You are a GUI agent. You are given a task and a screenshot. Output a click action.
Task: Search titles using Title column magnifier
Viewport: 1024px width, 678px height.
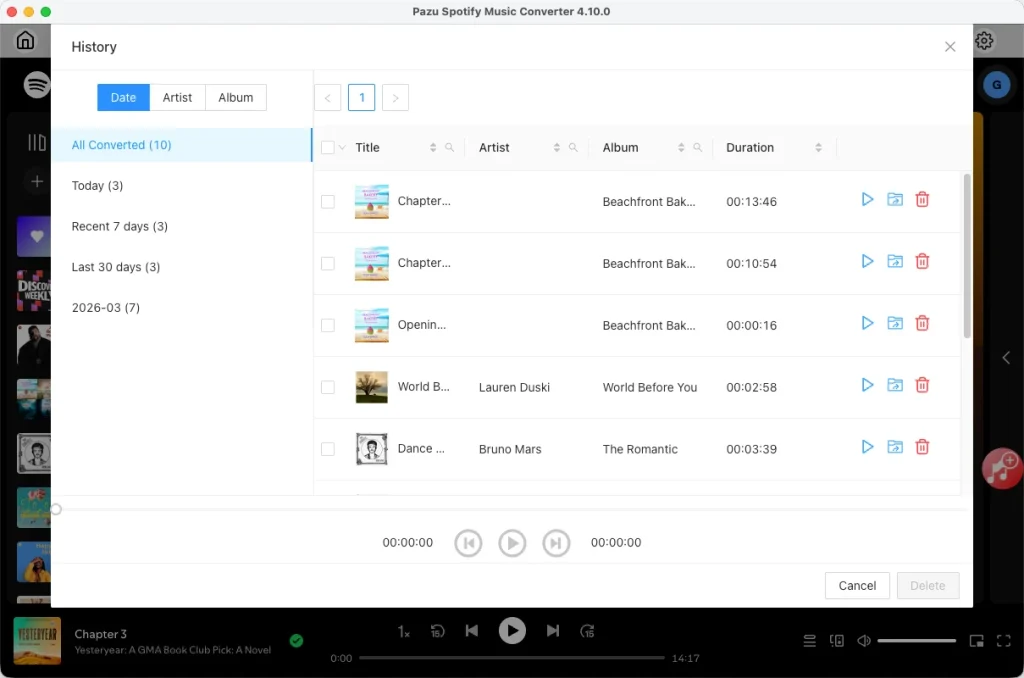coord(449,148)
